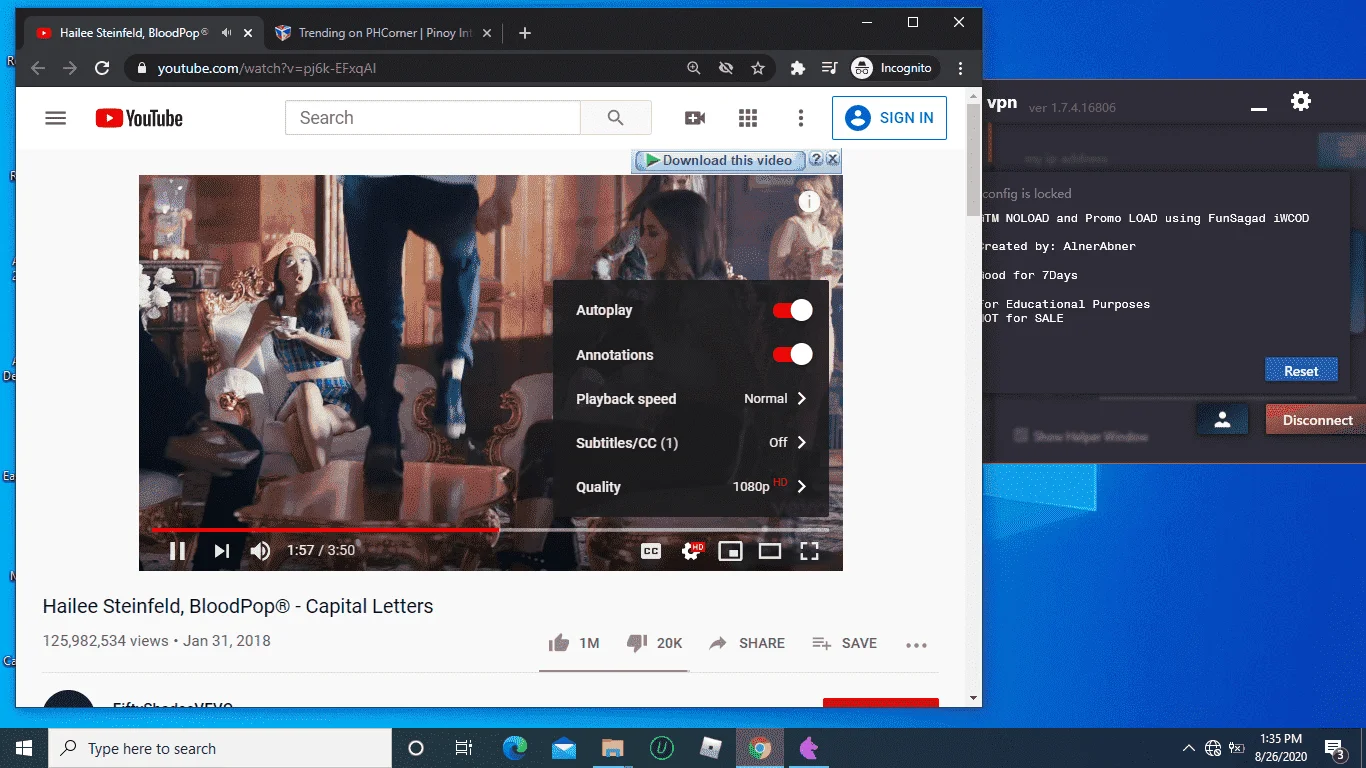Open Chrome media control icon
The image size is (1366, 768).
click(829, 68)
